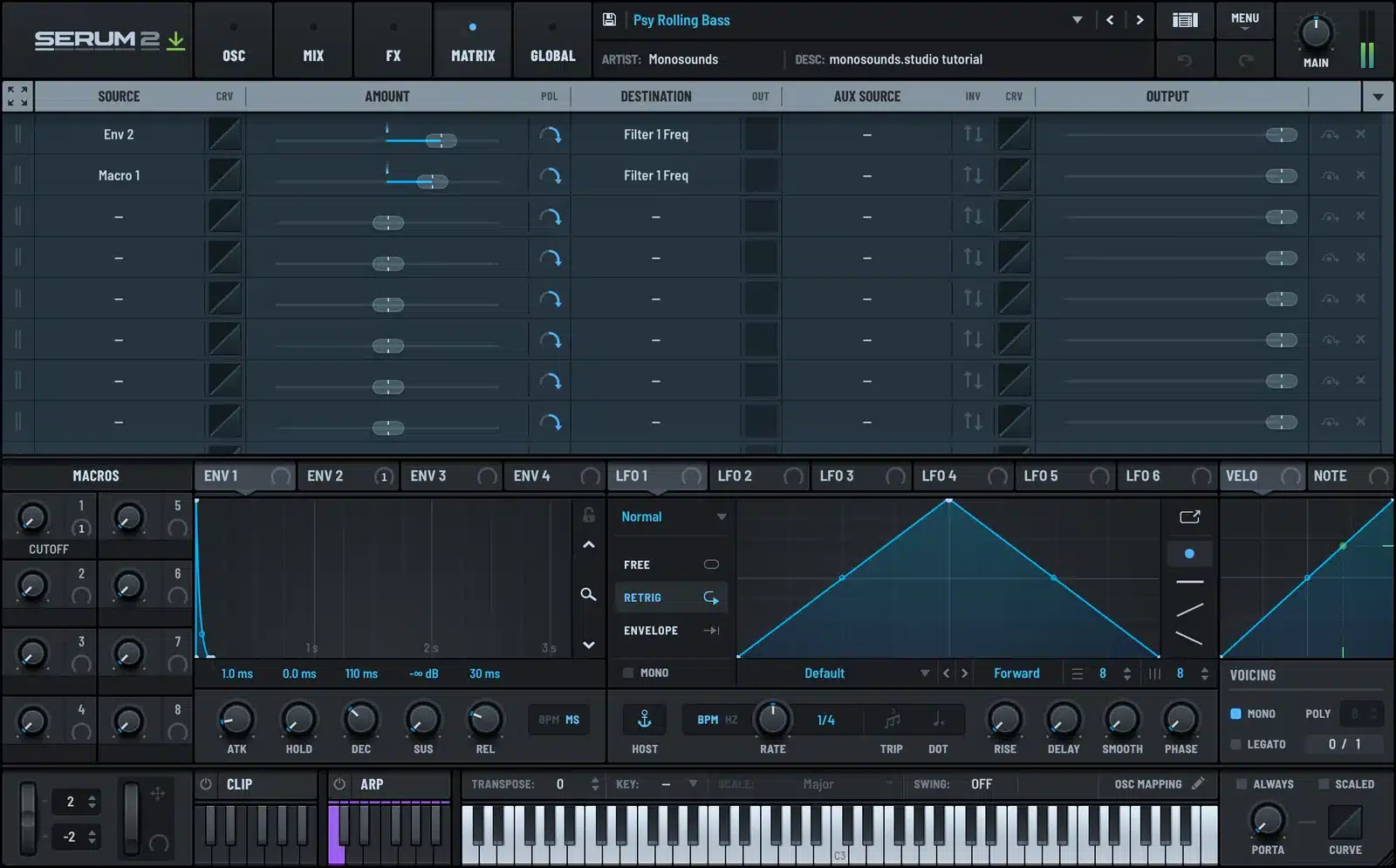Enable the ALWAYS portamento checkbox
1396x868 pixels.
coord(1242,784)
